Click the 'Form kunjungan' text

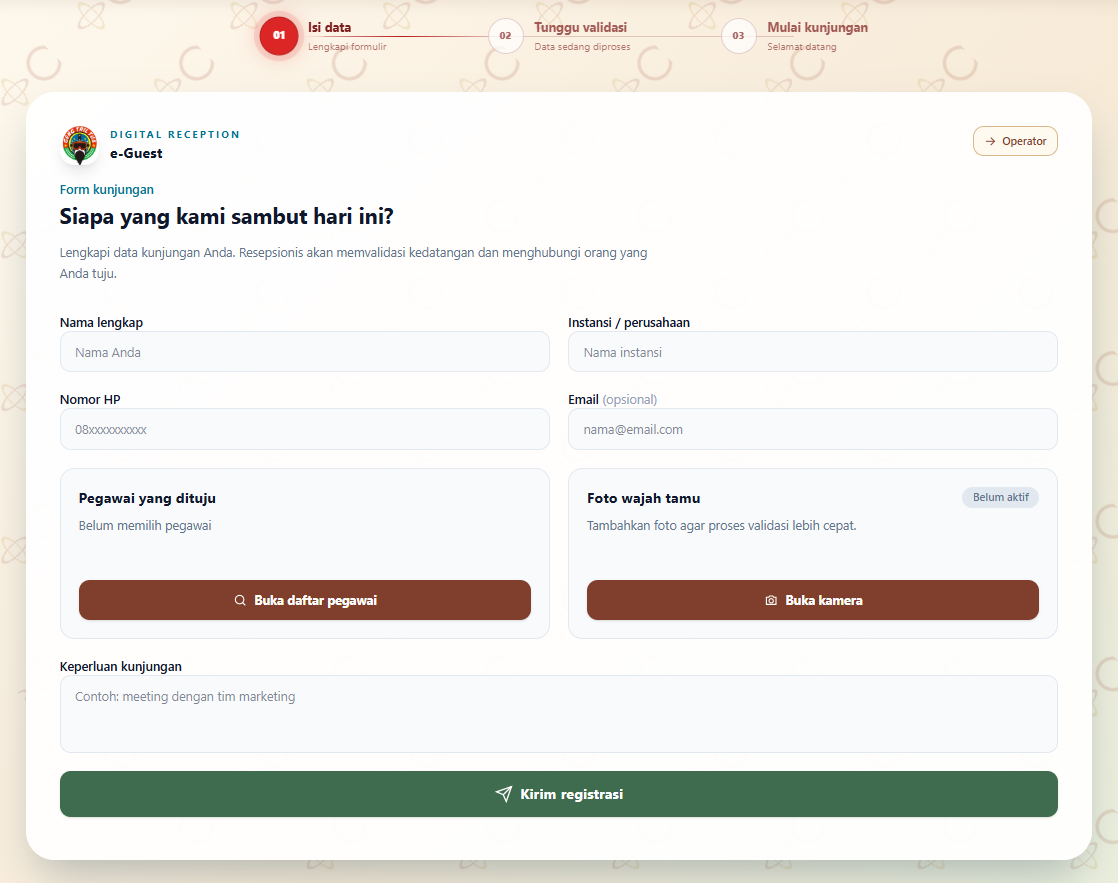107,190
